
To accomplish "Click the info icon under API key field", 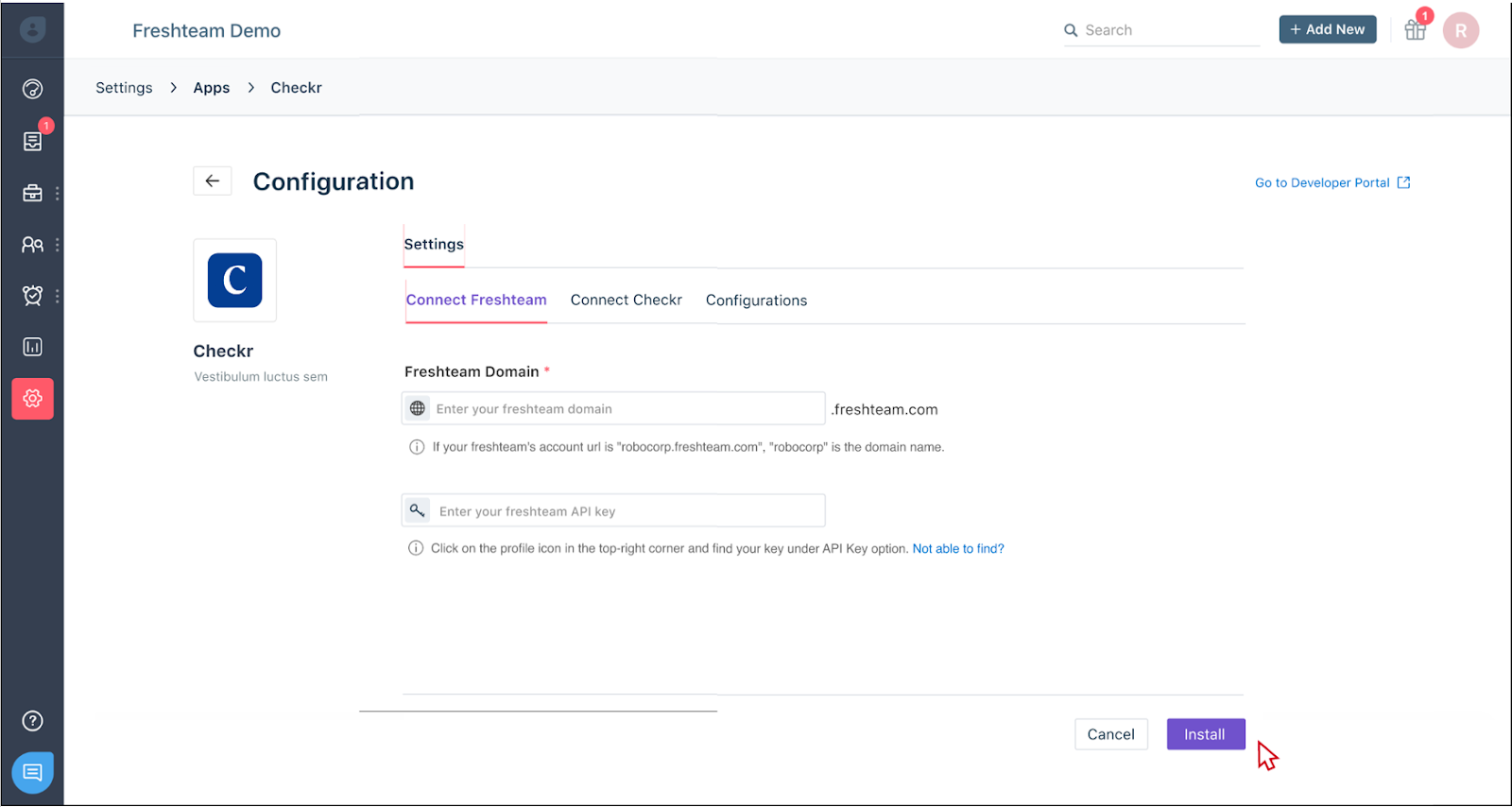I will [x=416, y=548].
